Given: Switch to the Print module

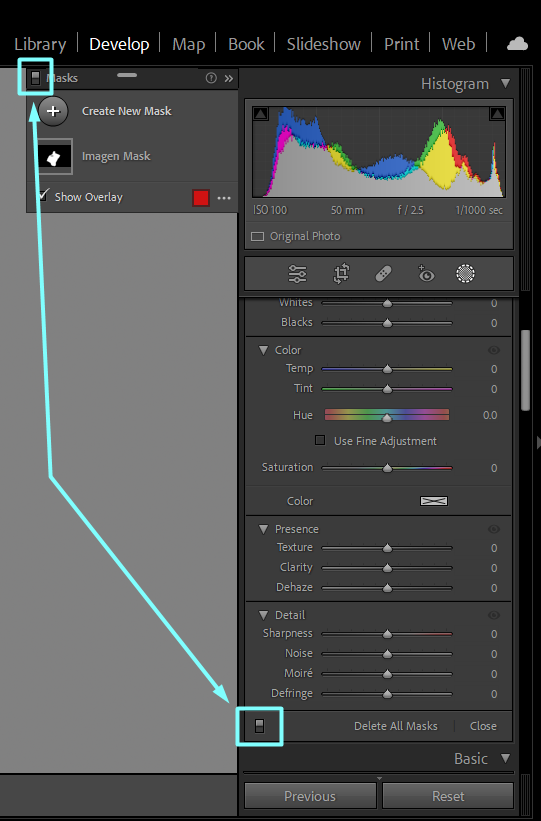Looking at the screenshot, I should (402, 44).
